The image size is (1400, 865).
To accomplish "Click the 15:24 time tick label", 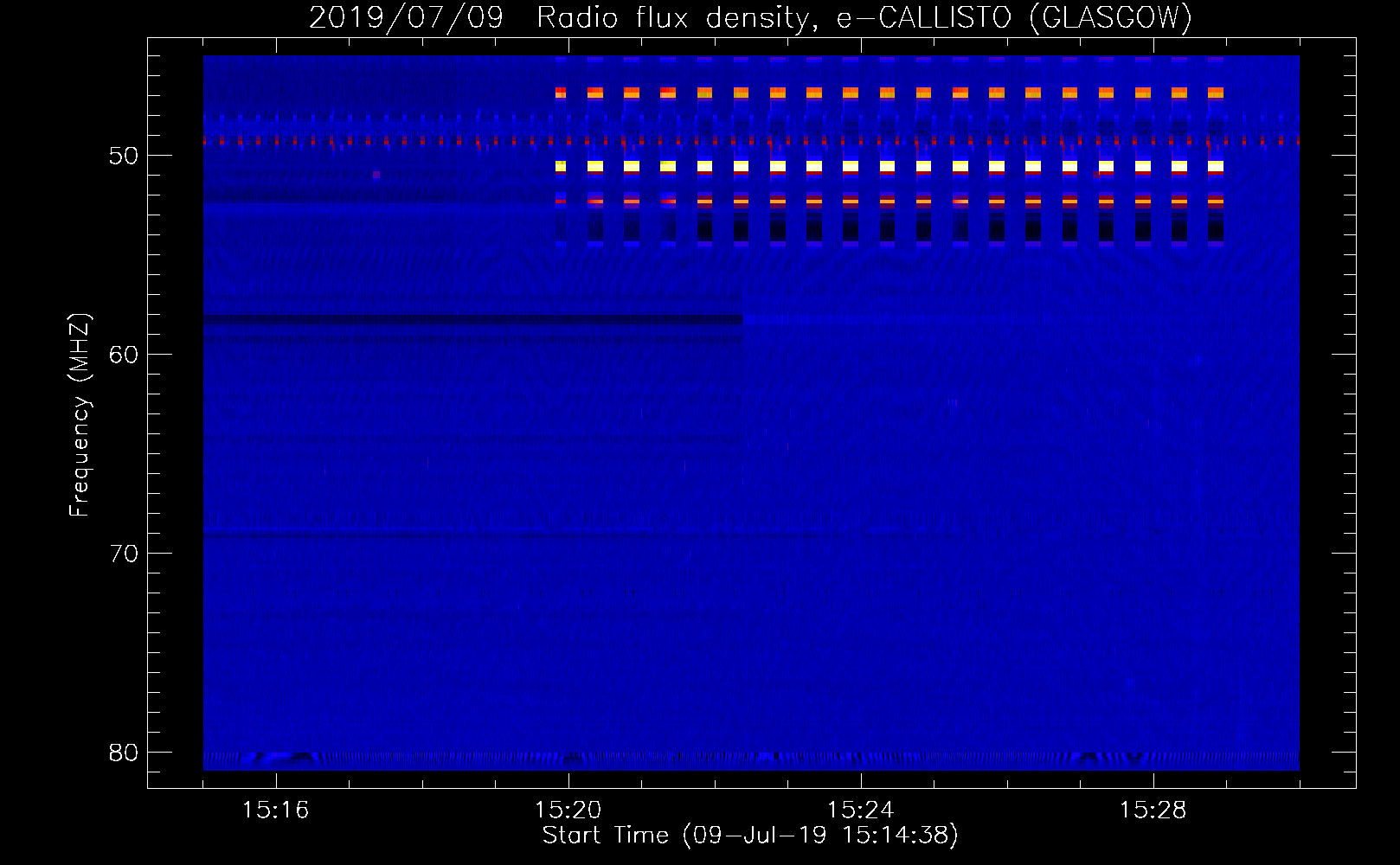I will (860, 810).
